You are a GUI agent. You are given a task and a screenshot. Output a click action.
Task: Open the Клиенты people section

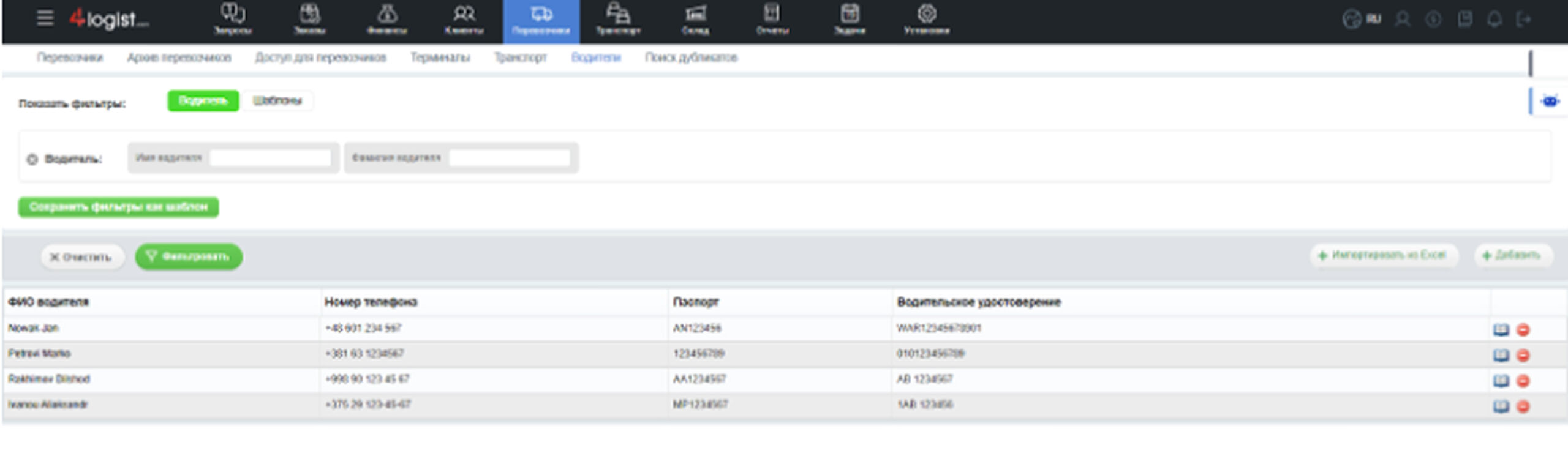coord(464,20)
